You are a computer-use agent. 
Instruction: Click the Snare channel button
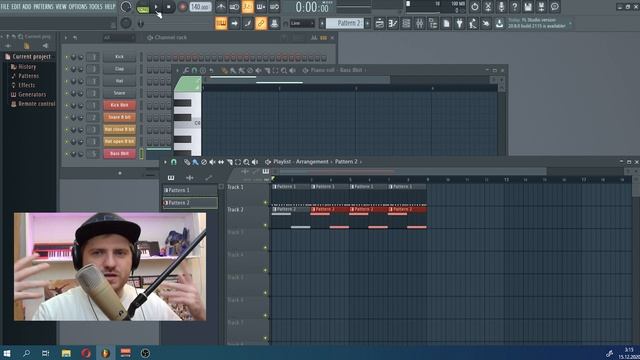coord(119,93)
